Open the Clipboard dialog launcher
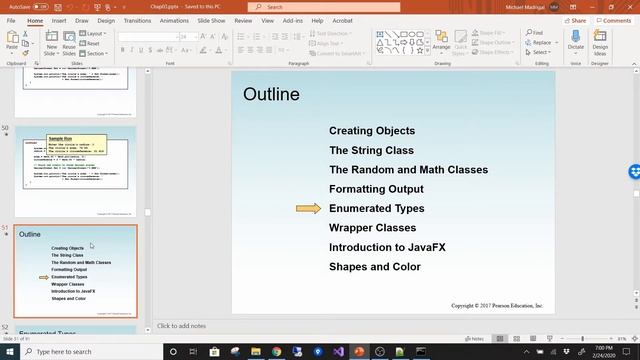 coord(36,64)
